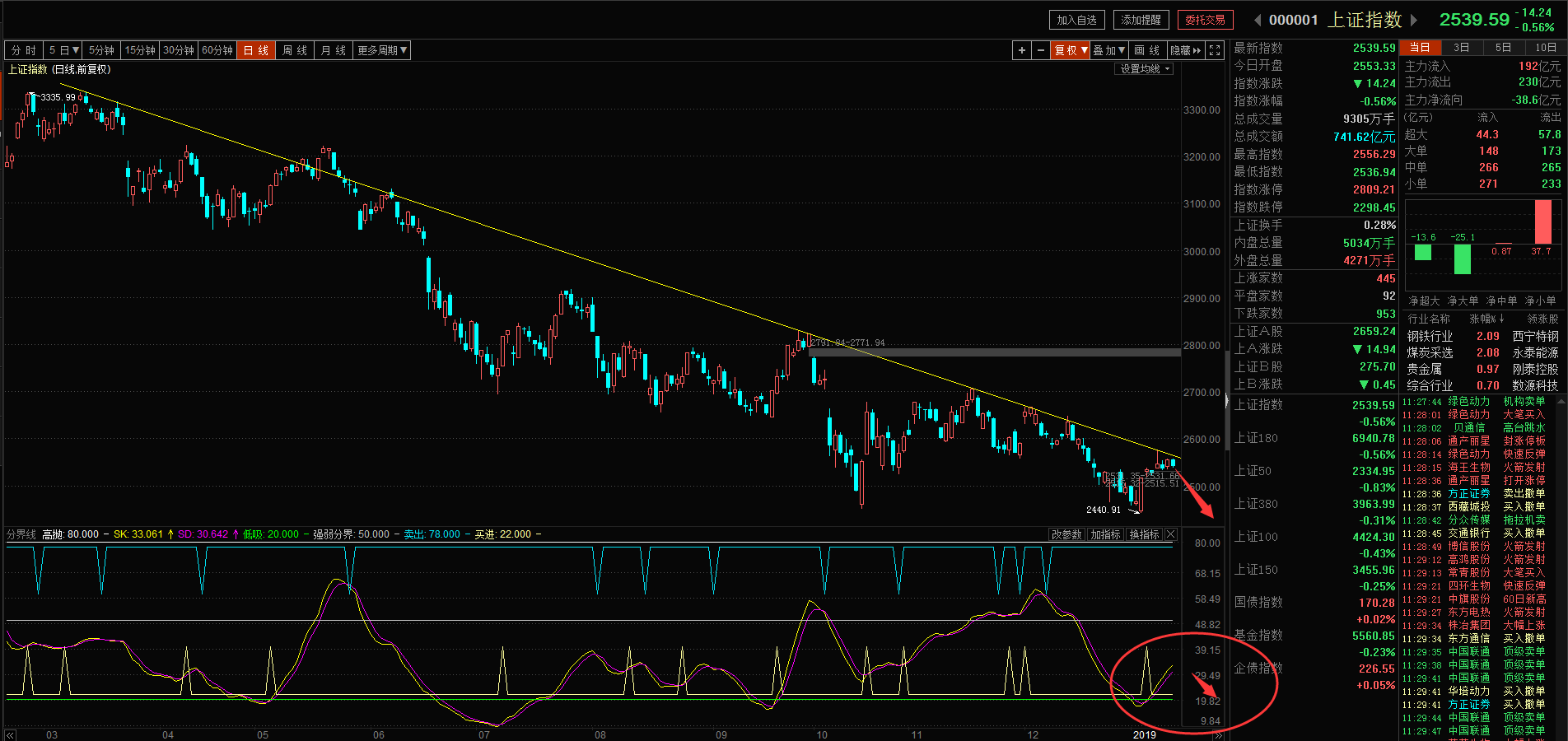Switch to 周线 weekly tab

tap(295, 50)
